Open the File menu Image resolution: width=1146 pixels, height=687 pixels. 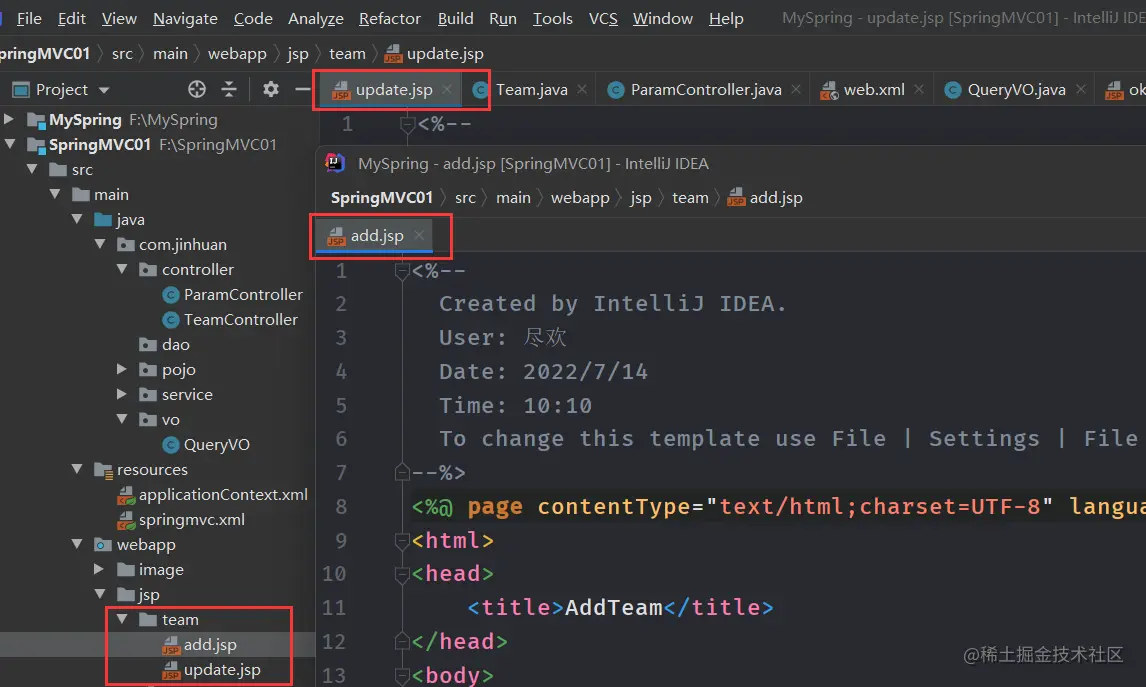[29, 18]
